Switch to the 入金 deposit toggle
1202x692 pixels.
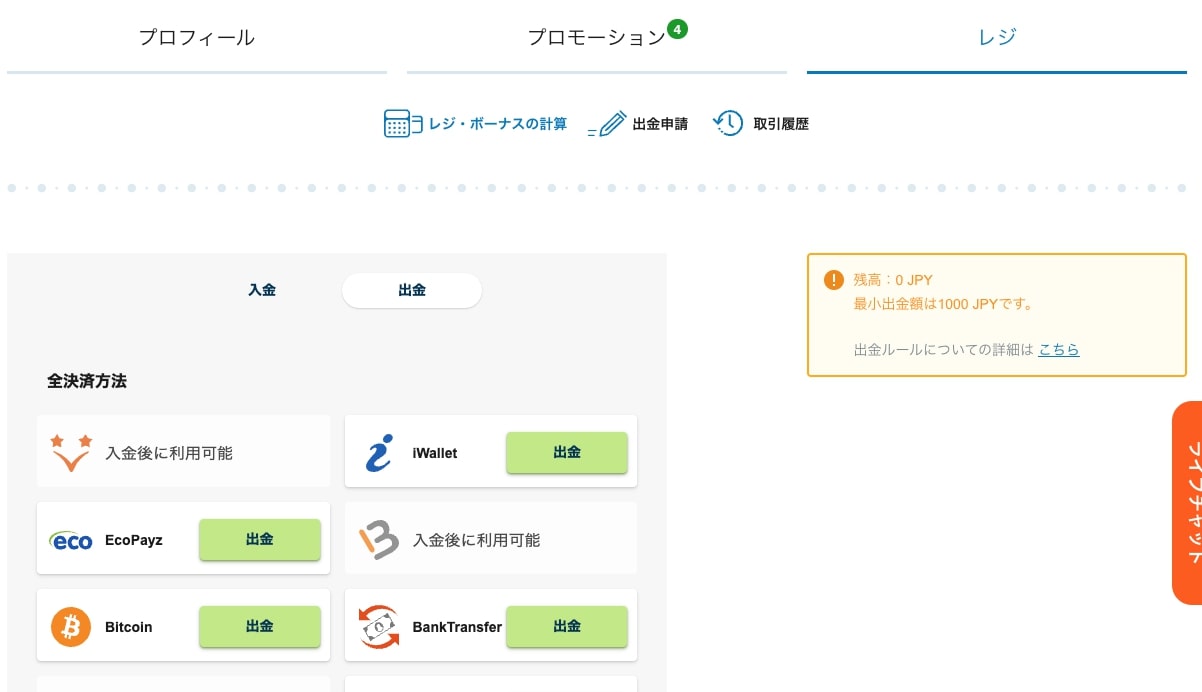[262, 290]
